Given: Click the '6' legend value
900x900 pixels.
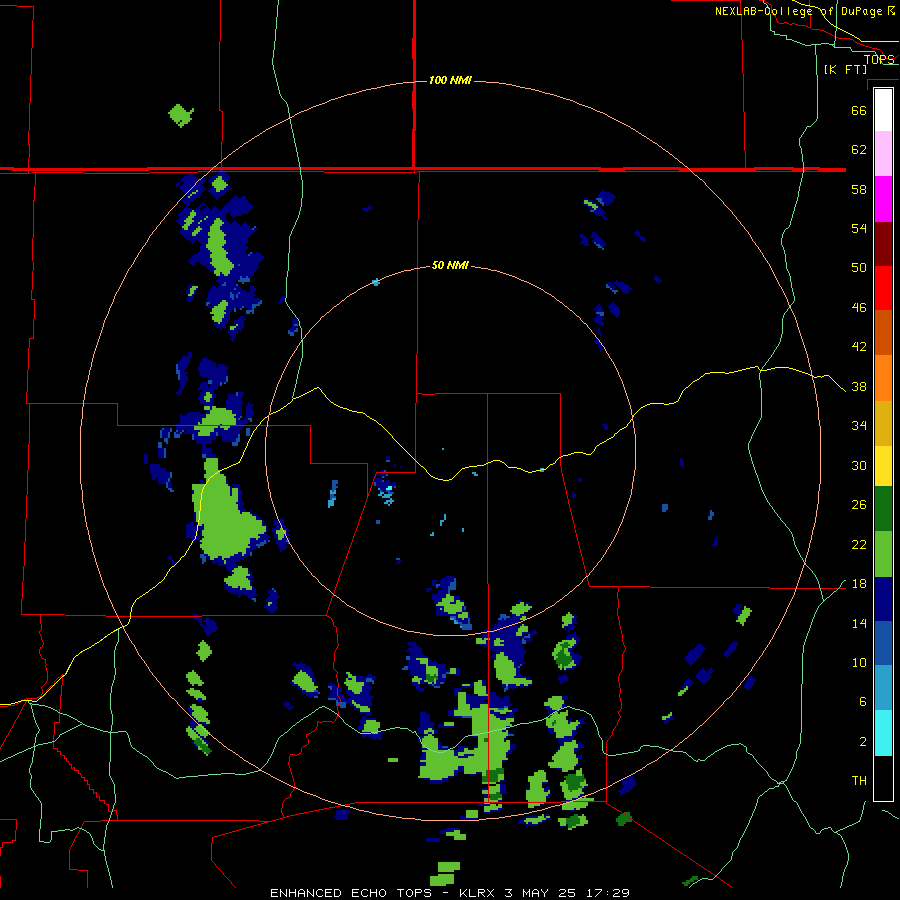Looking at the screenshot, I should pos(863,702).
